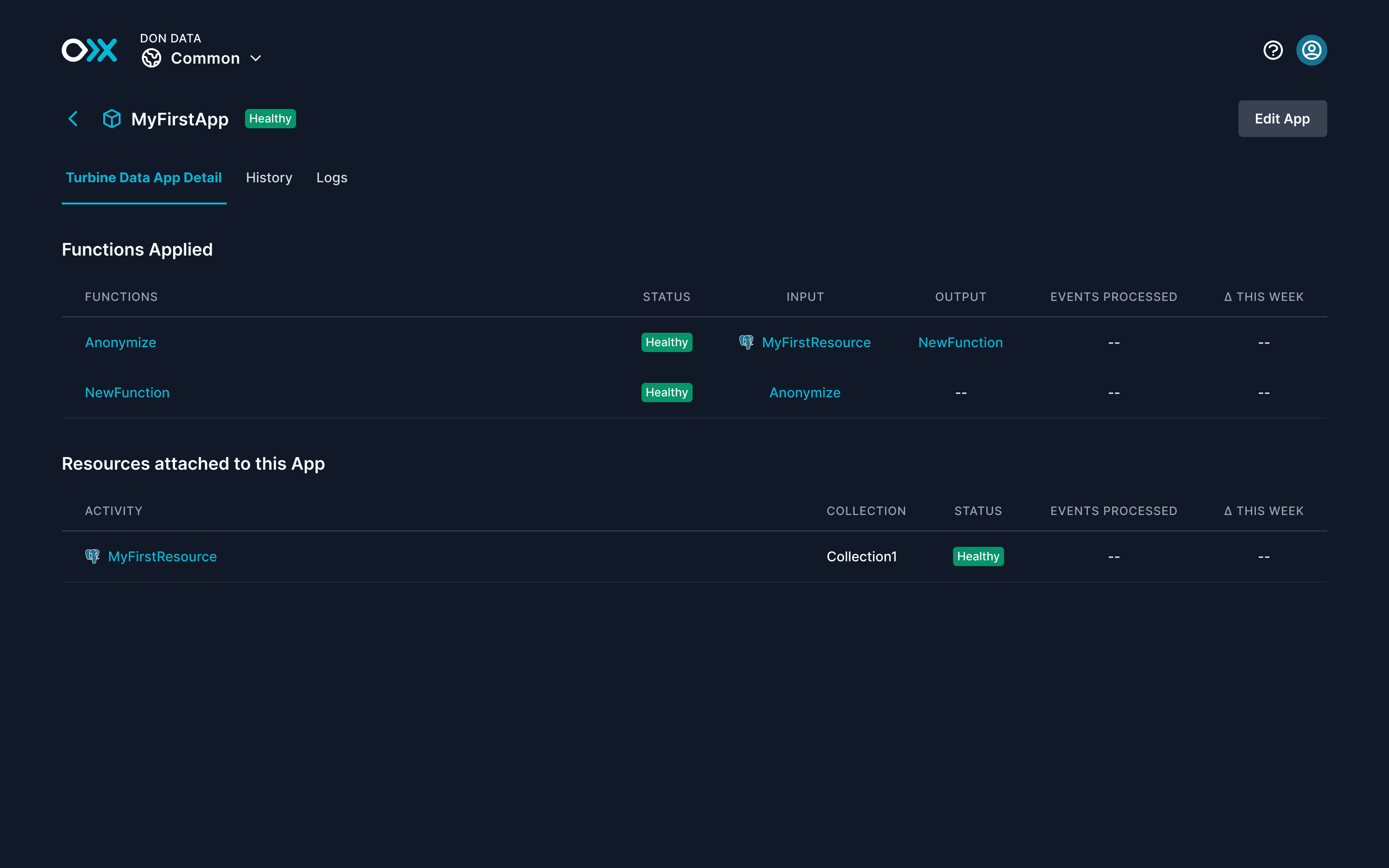This screenshot has height=868, width=1389.
Task: Open MyFirstResource in Resources table
Action: coord(163,557)
